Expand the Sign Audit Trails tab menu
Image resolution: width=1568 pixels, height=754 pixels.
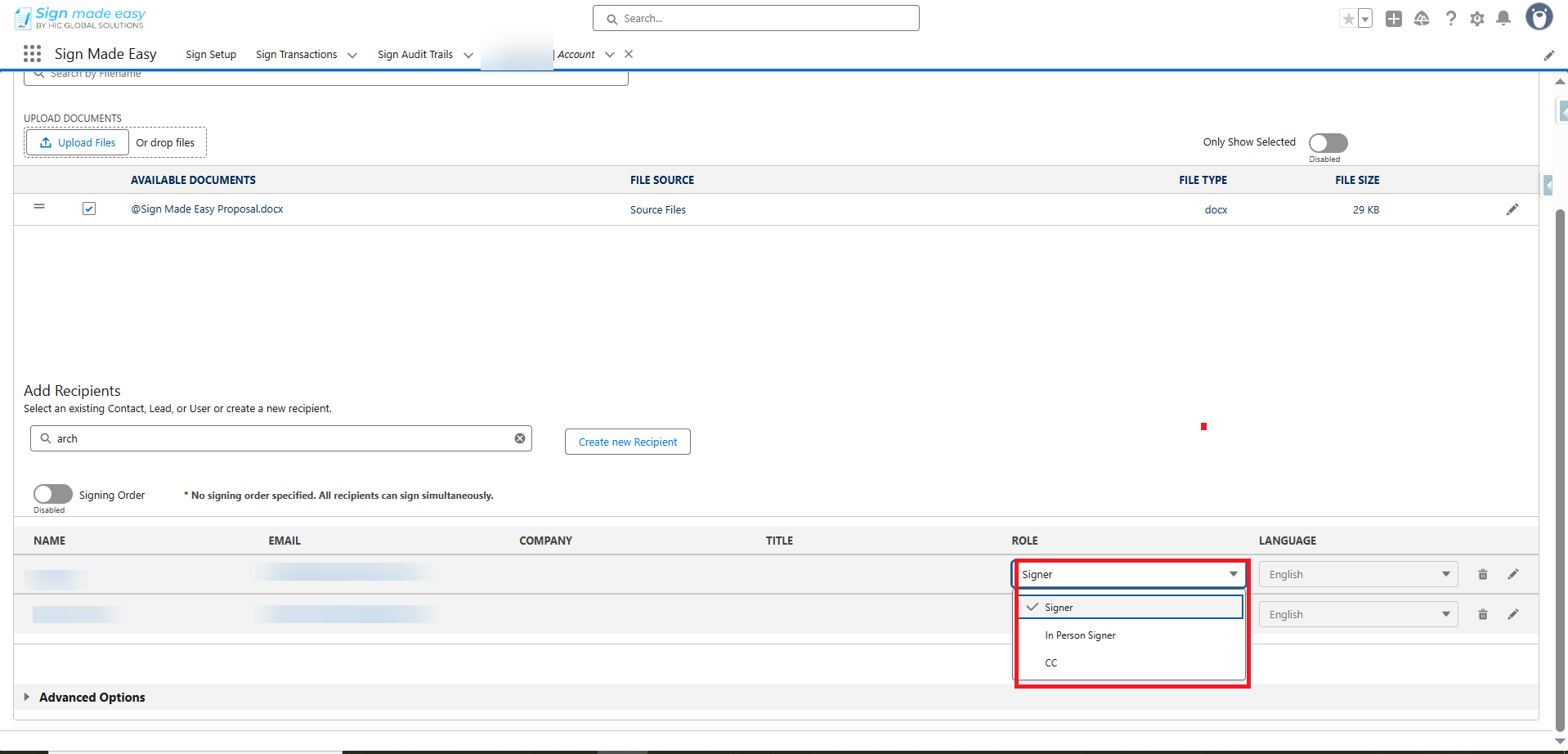(468, 55)
